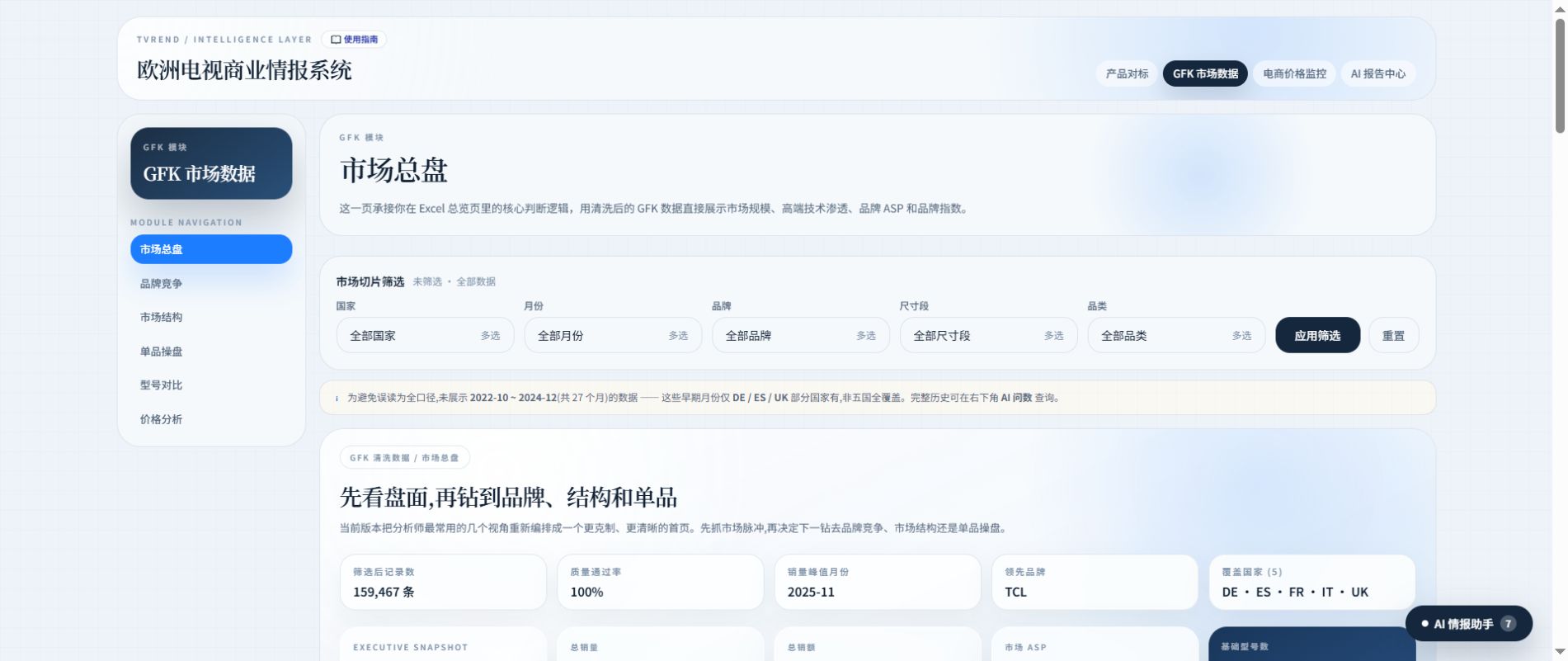Viewport: 1568px width, 661px height.
Task: Go to 型号对比 sidebar item
Action: pos(211,385)
